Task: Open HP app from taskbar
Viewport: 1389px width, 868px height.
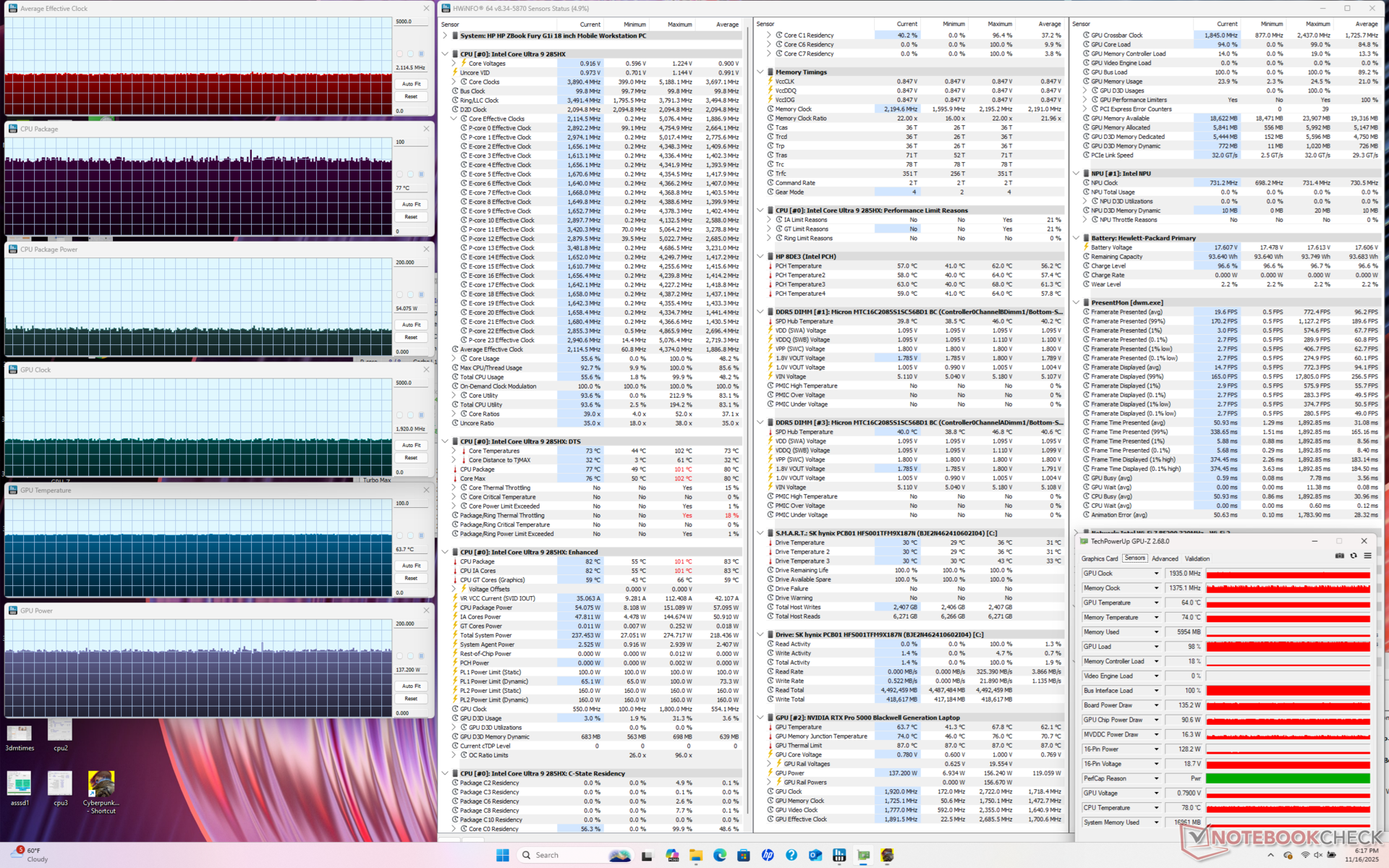Action: click(x=768, y=855)
